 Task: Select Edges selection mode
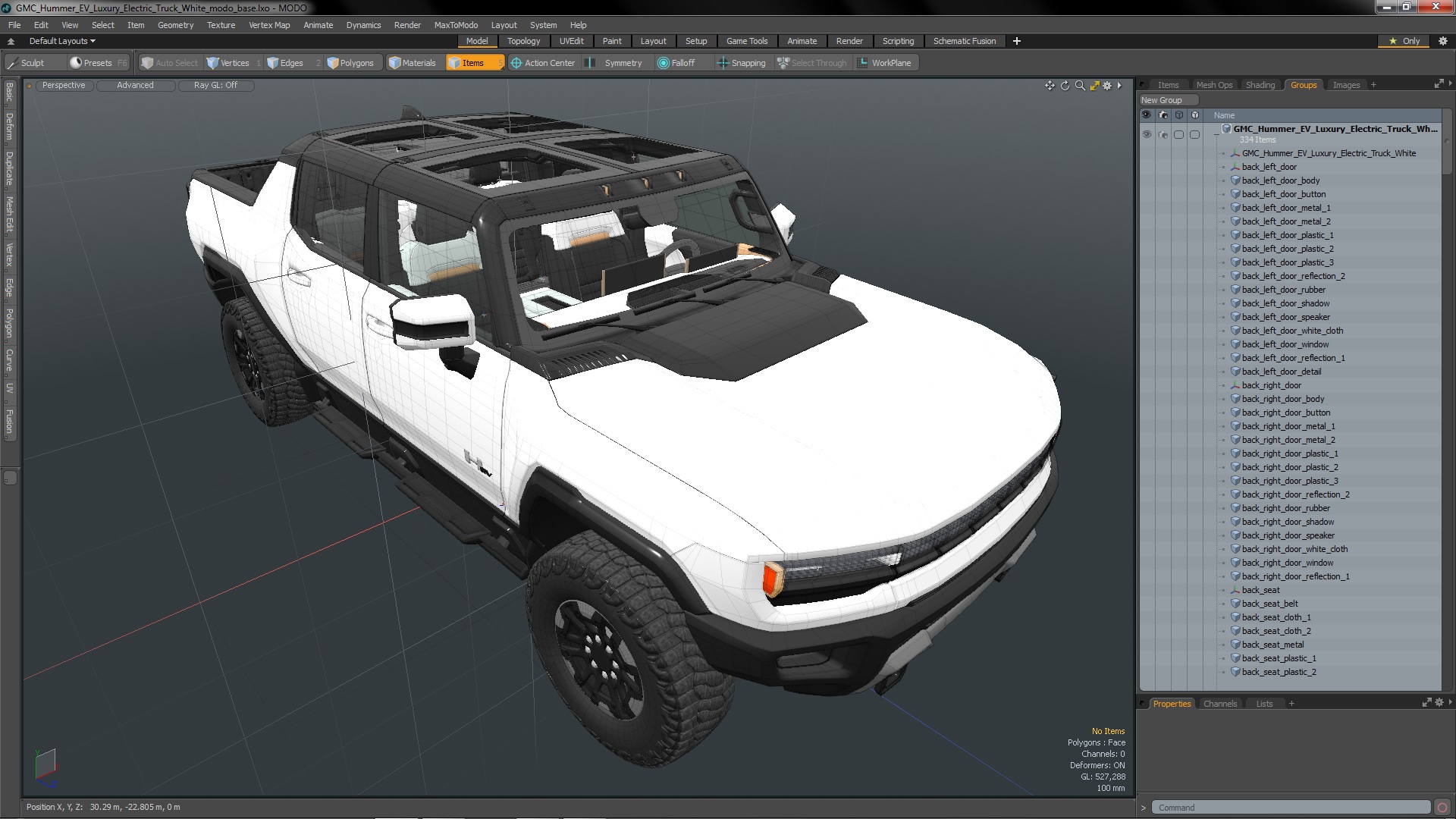point(285,63)
